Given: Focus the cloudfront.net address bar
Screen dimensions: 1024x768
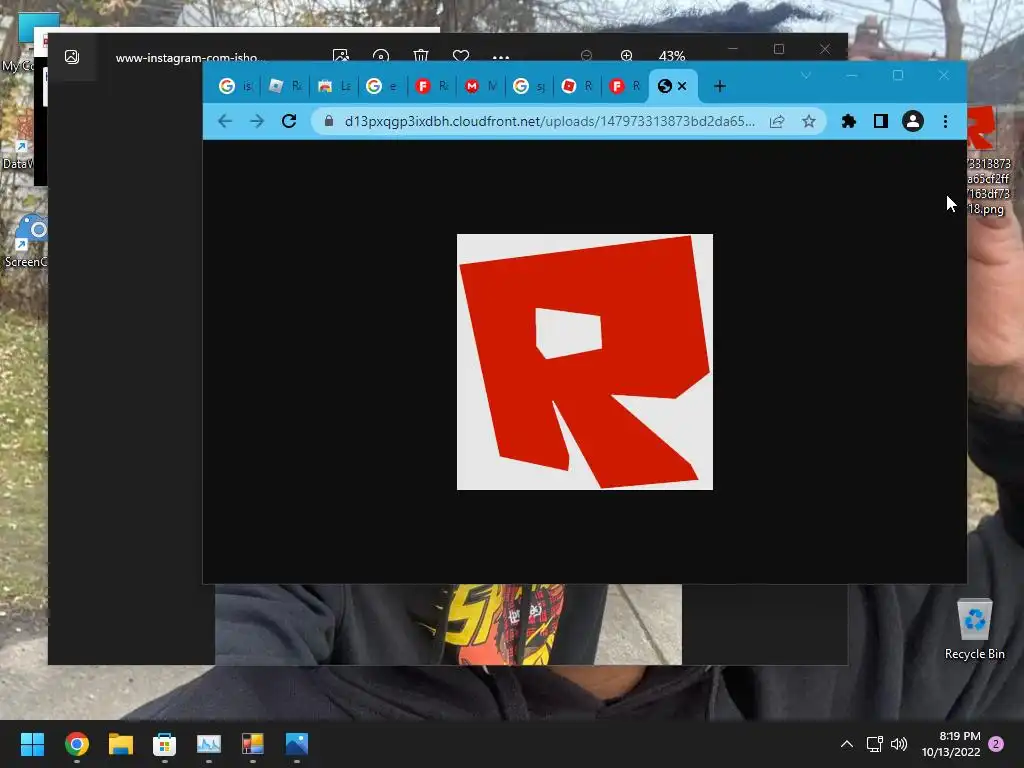Looking at the screenshot, I should point(549,121).
